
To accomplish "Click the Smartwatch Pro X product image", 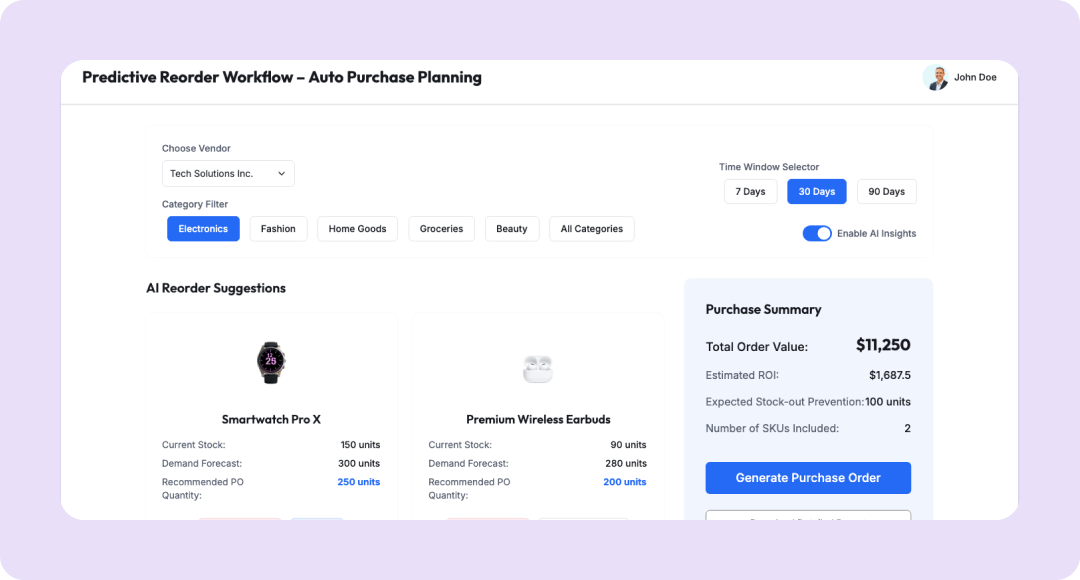I will point(270,362).
